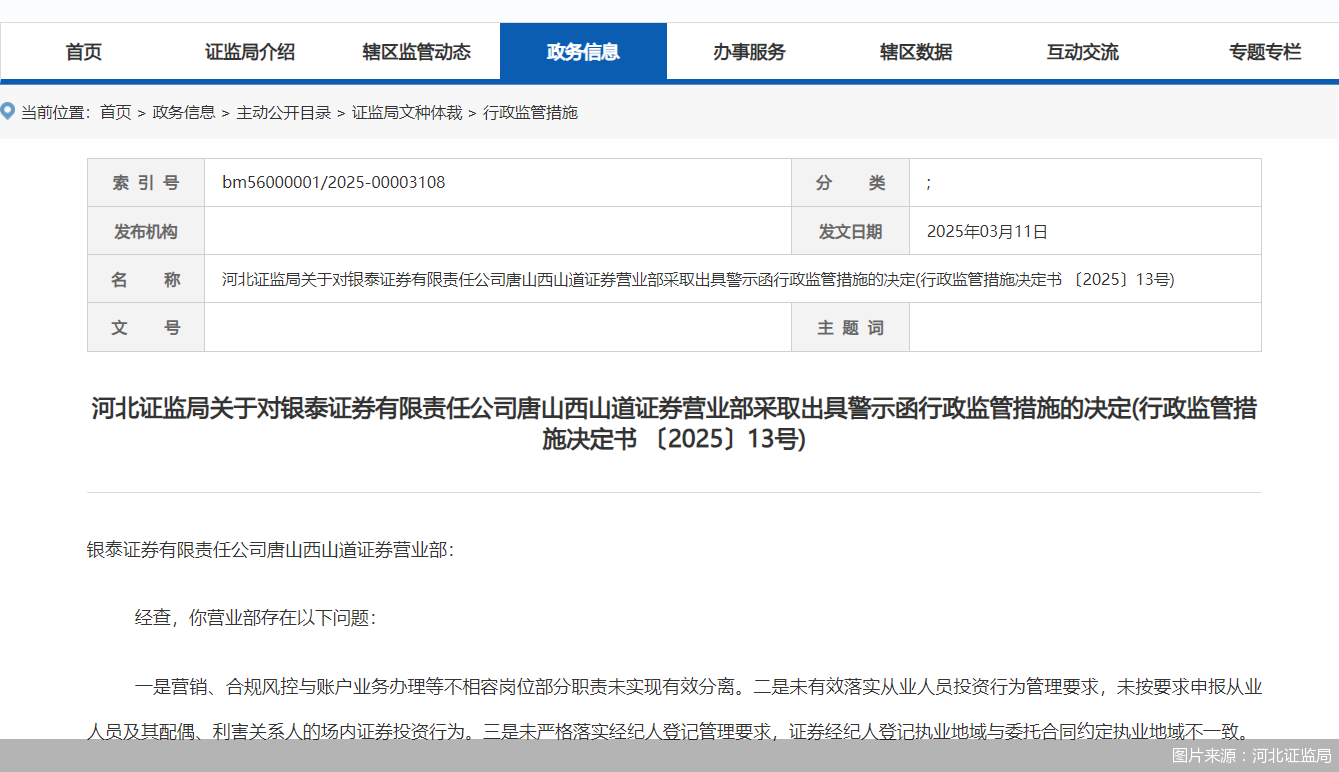Click the document title in the 名称 row
Viewport: 1339px width, 772px height.
(690, 278)
